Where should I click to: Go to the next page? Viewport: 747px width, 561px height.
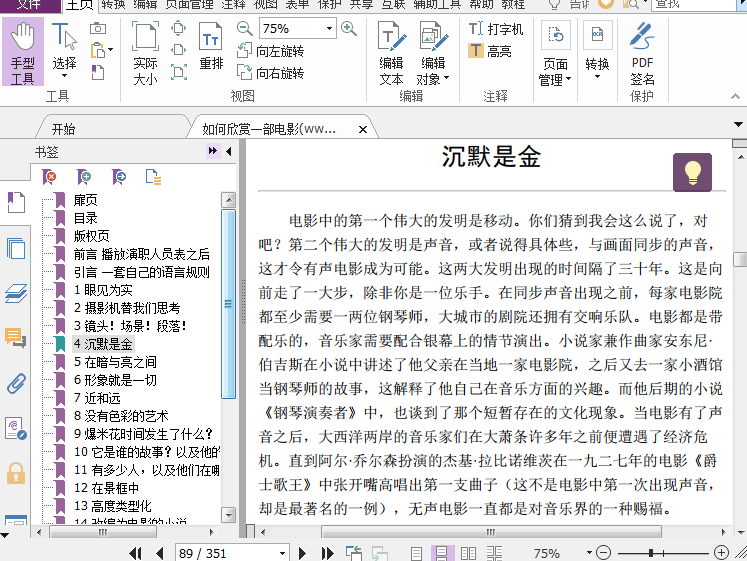tap(302, 553)
